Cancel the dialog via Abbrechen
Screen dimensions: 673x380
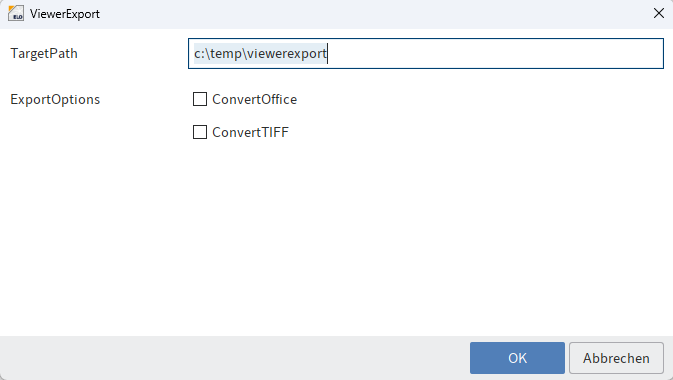click(x=616, y=358)
